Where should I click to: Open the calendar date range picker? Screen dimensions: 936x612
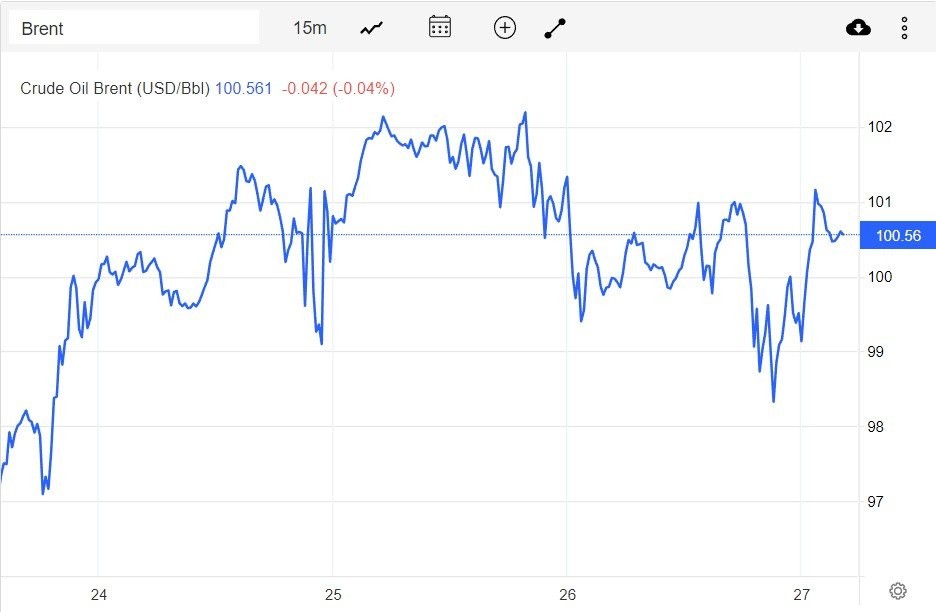pyautogui.click(x=440, y=27)
